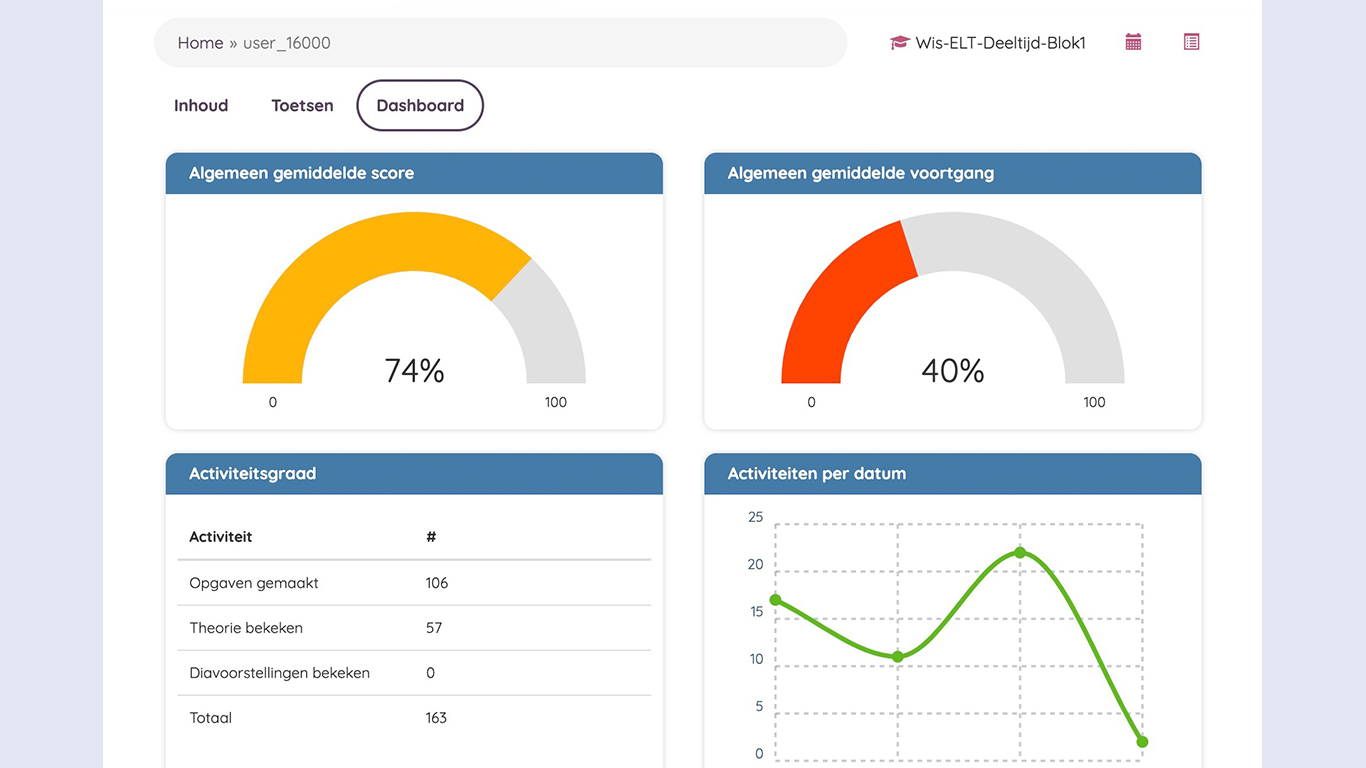Click the # column header
The width and height of the screenshot is (1366, 768).
[431, 537]
